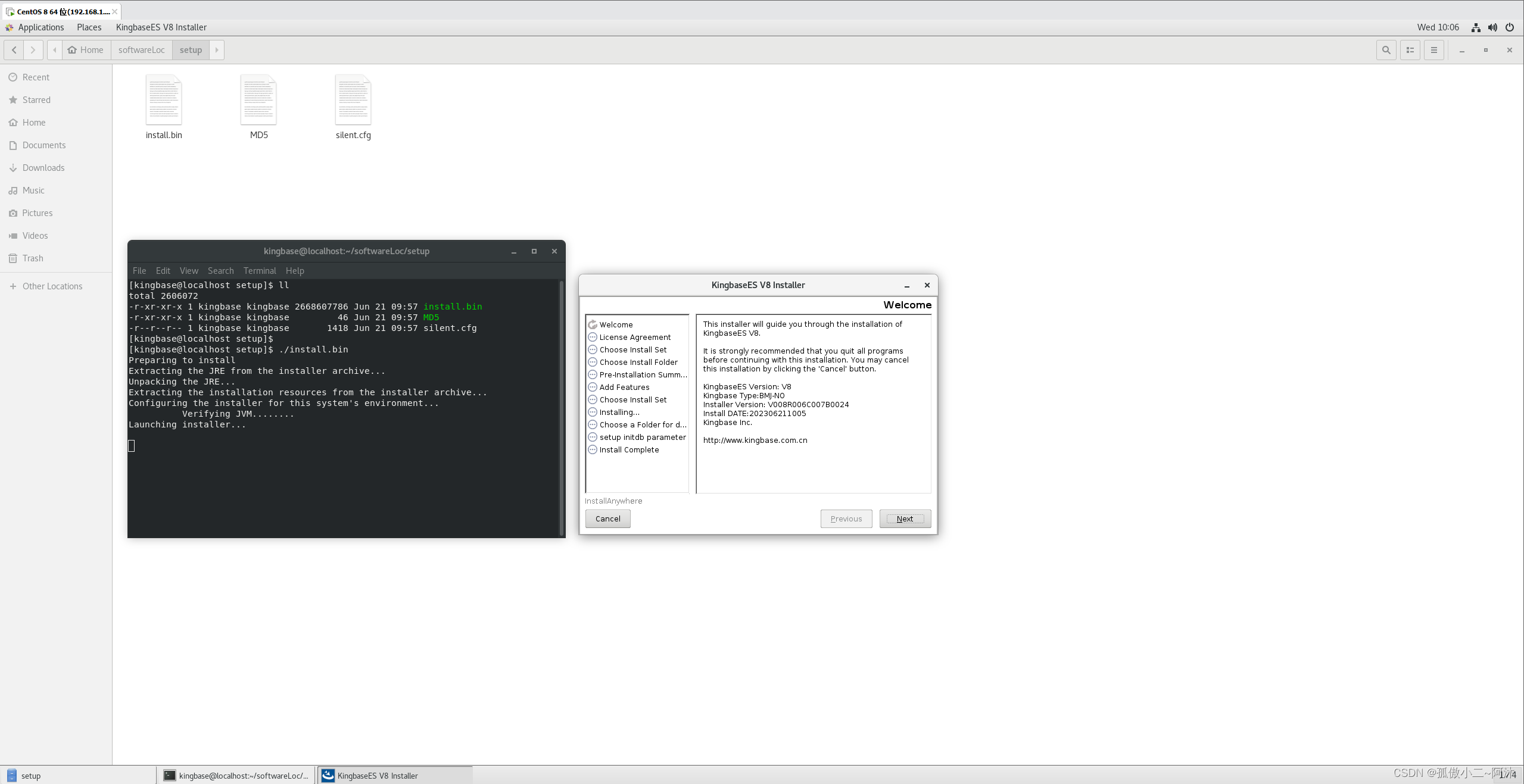The width and height of the screenshot is (1524, 784).
Task: Click Install Complete step
Action: [629, 449]
